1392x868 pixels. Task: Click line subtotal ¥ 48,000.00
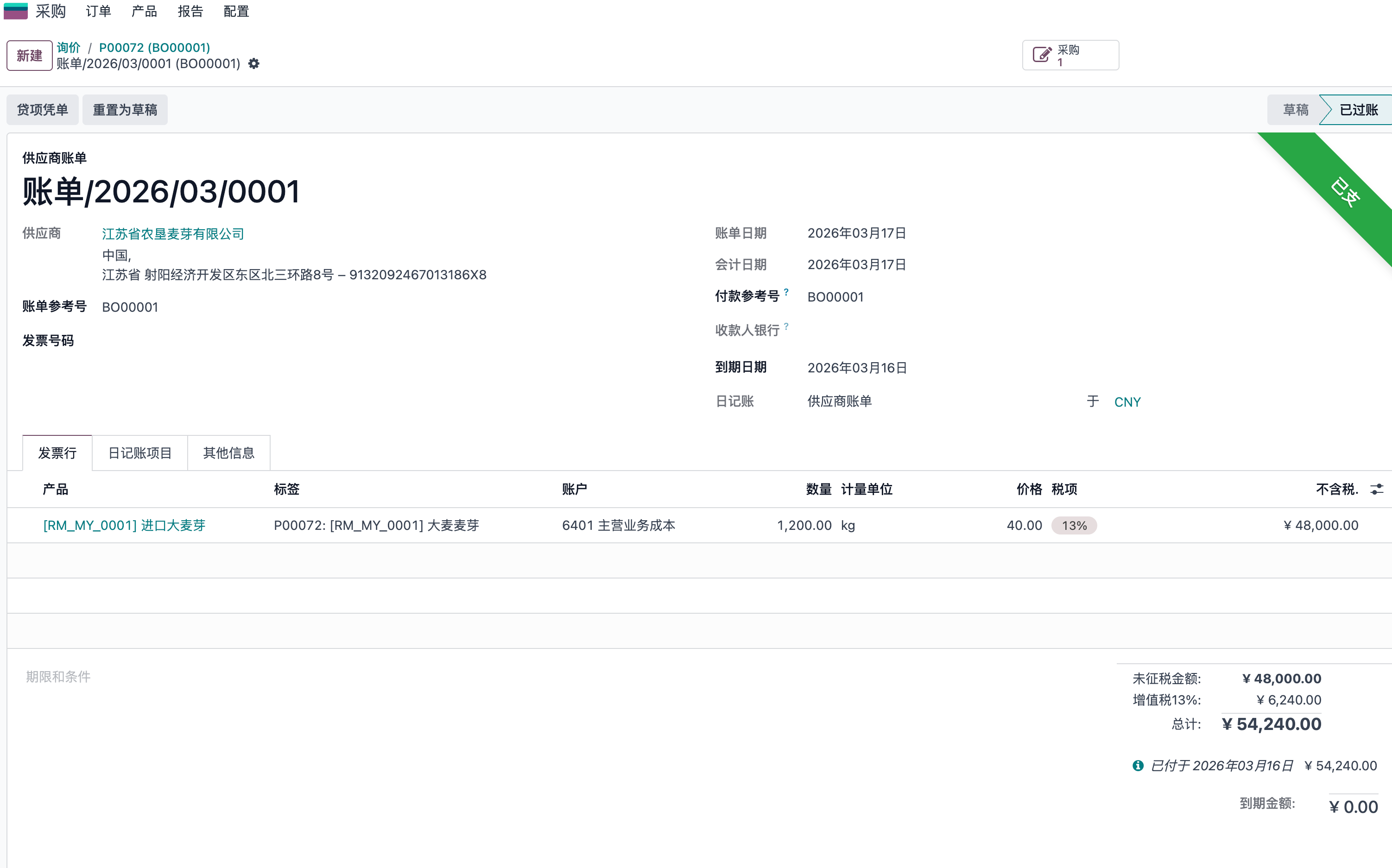click(x=1321, y=525)
